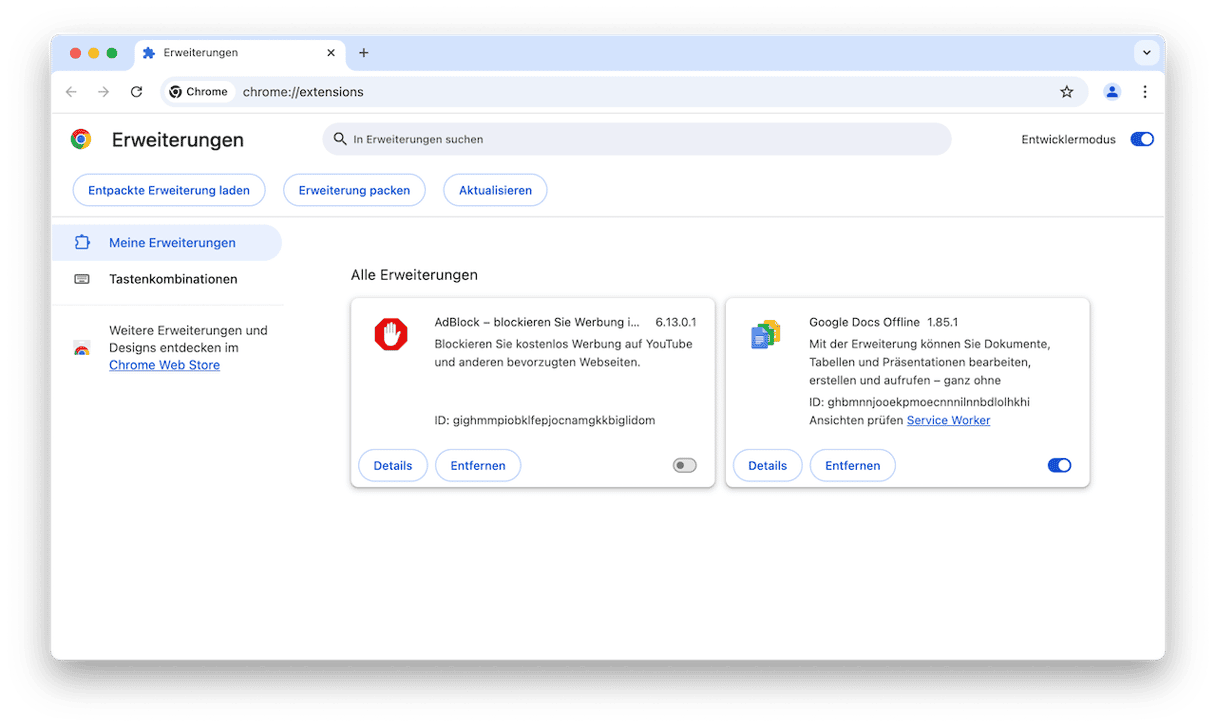Reload the extensions page

tap(136, 92)
